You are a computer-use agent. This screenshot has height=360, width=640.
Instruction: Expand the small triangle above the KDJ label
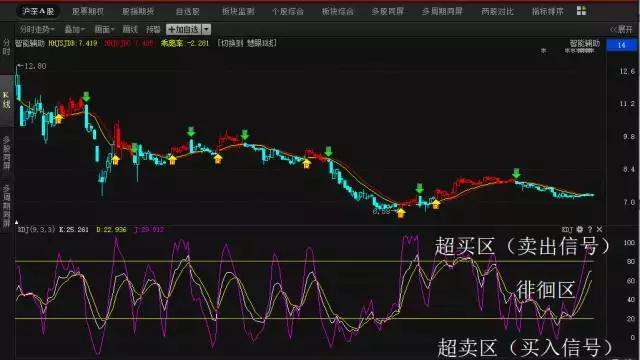(16, 222)
